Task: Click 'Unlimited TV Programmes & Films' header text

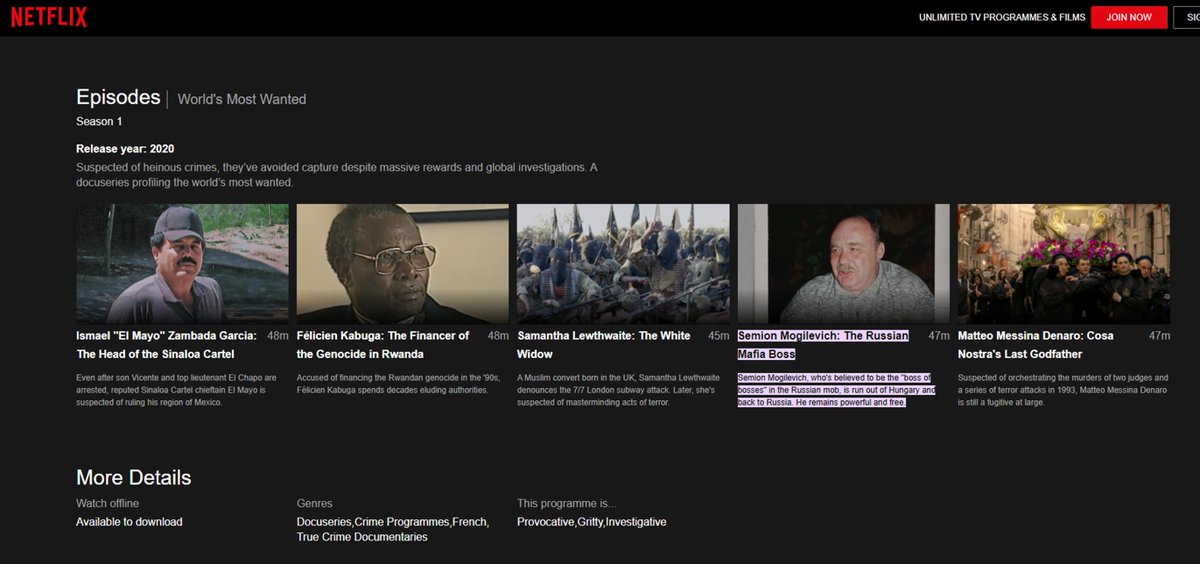Action: 1002,18
